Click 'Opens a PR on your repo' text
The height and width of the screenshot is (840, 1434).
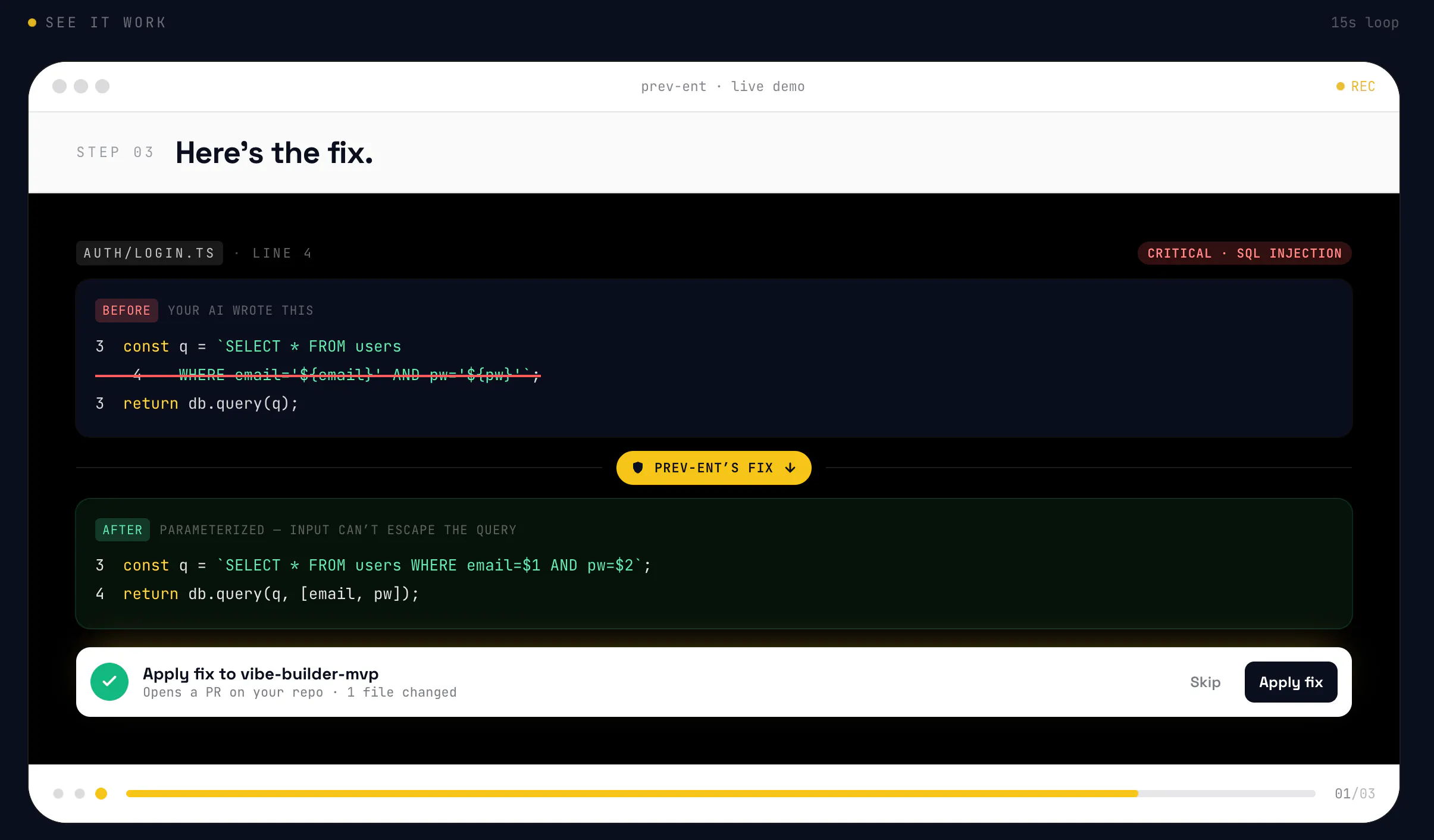(233, 692)
